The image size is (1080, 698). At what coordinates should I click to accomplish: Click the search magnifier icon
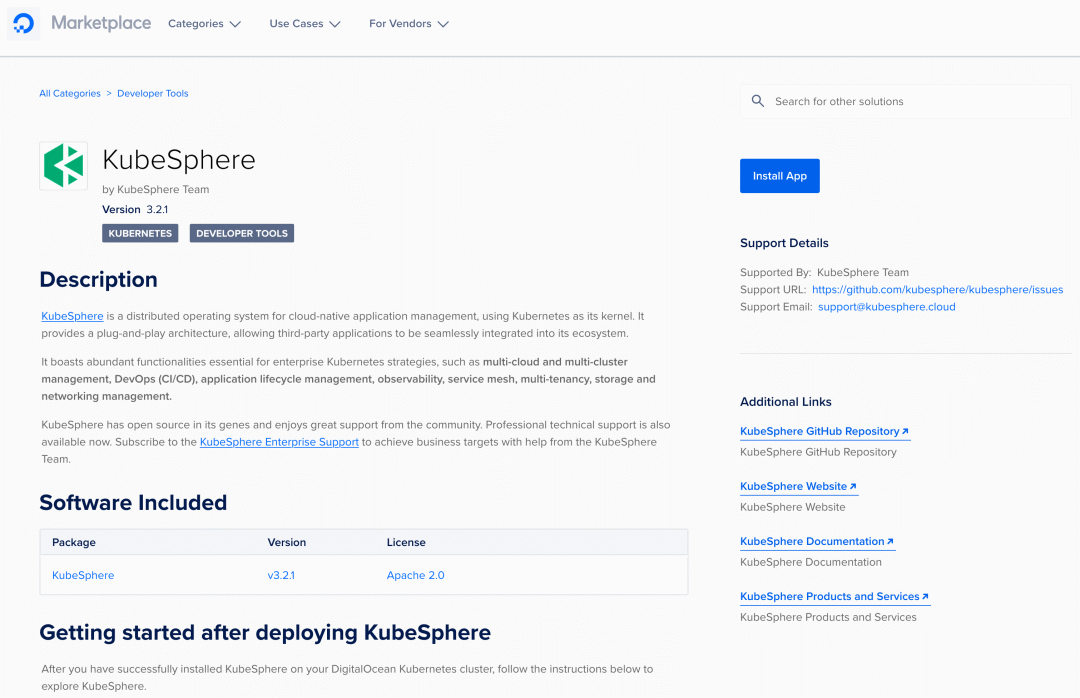(758, 101)
